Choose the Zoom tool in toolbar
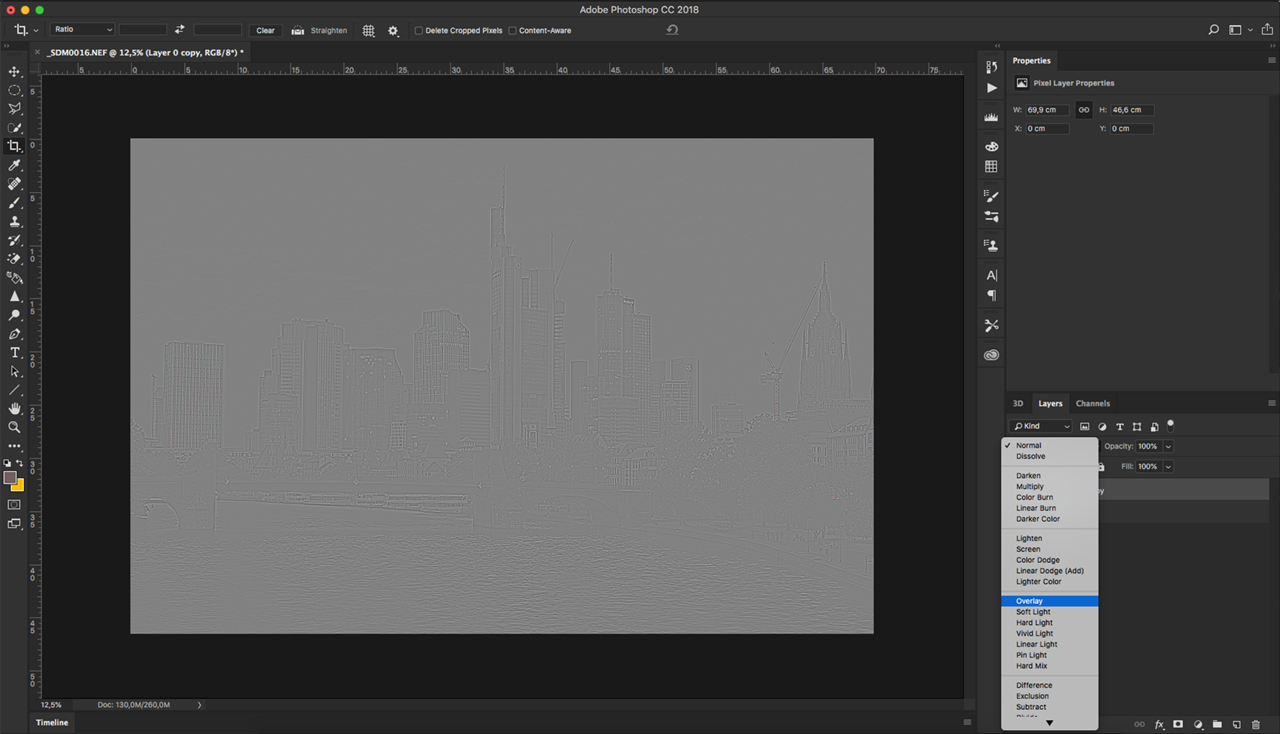 [14, 427]
